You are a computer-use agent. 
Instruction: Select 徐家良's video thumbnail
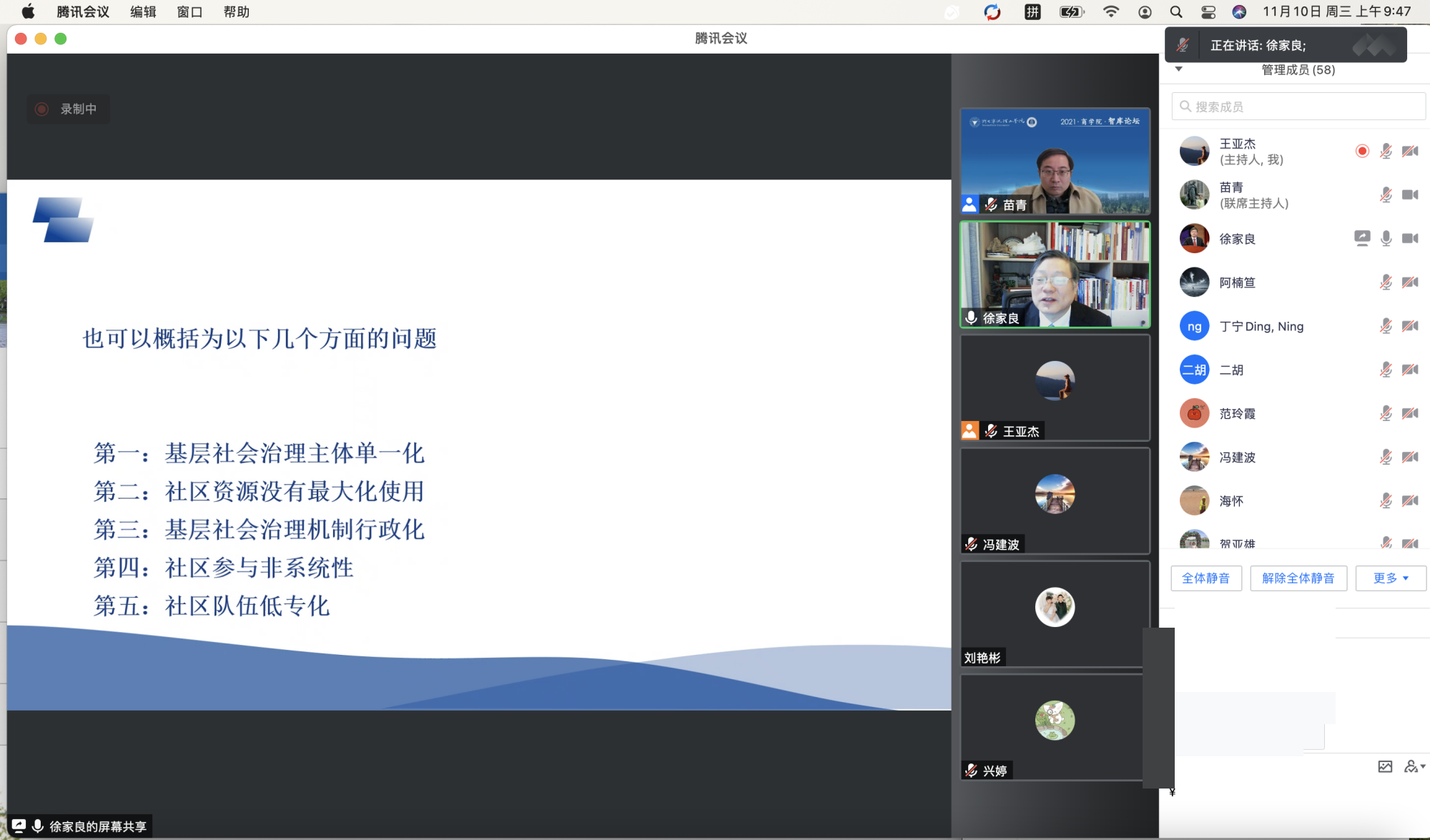(1055, 275)
